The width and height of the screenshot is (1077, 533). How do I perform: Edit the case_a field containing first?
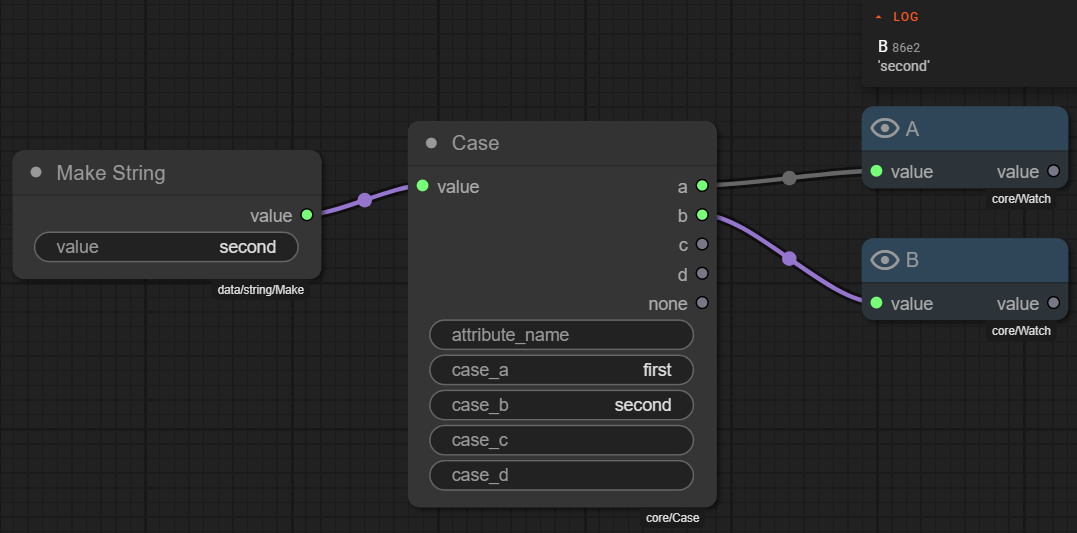pos(561,370)
